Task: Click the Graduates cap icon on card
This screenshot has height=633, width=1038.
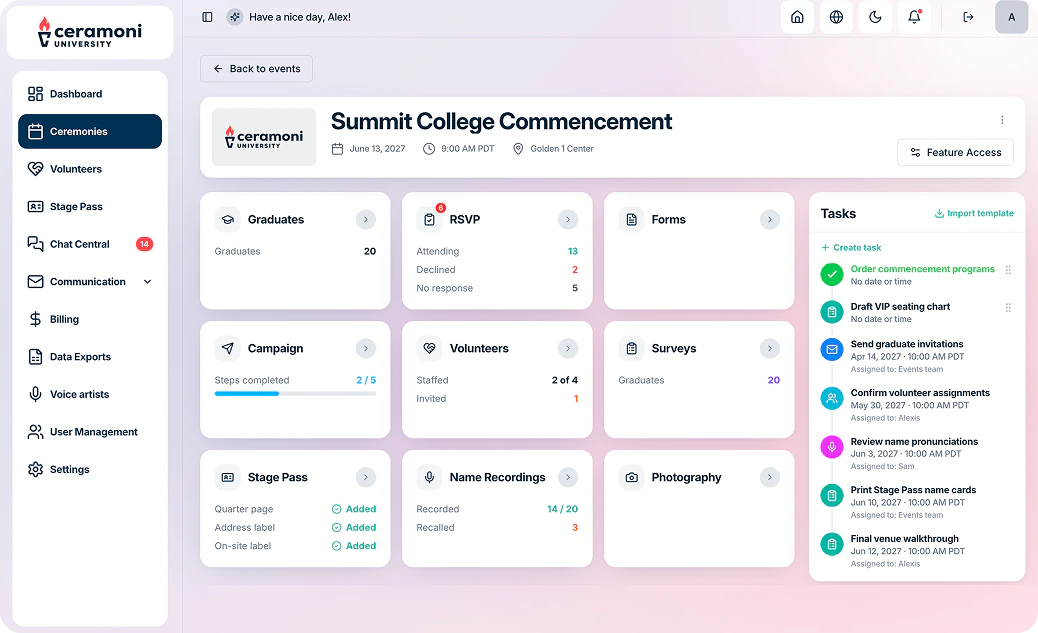Action: pos(228,219)
